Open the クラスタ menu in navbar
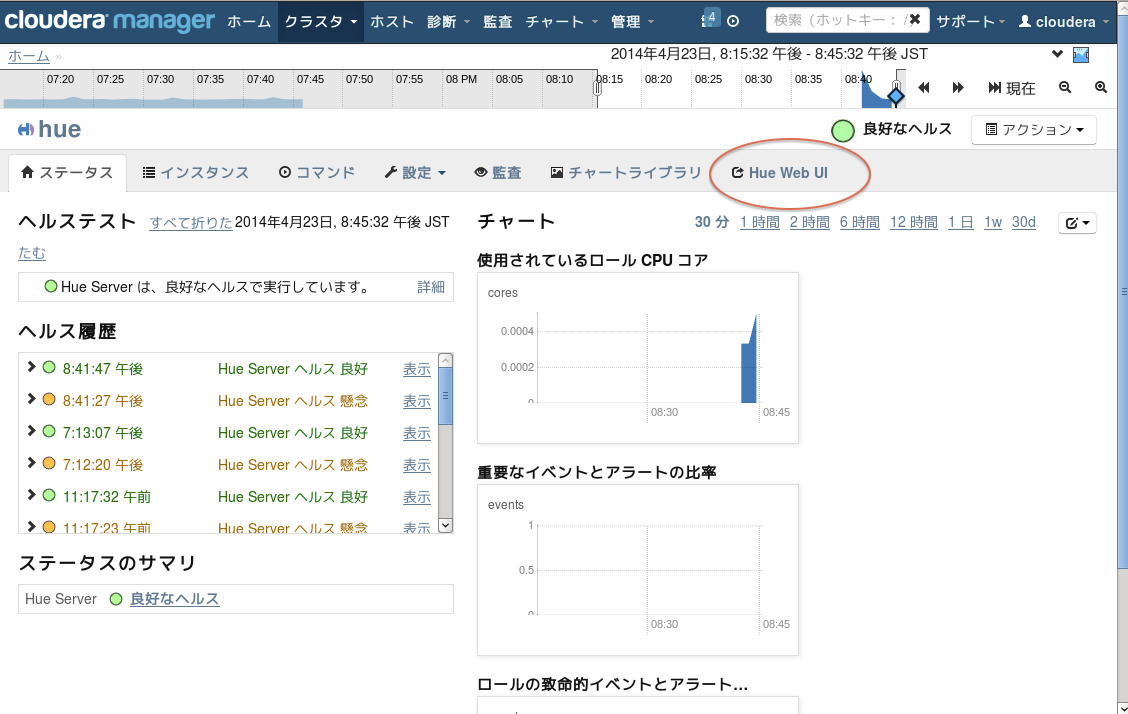1128x714 pixels. (320, 22)
